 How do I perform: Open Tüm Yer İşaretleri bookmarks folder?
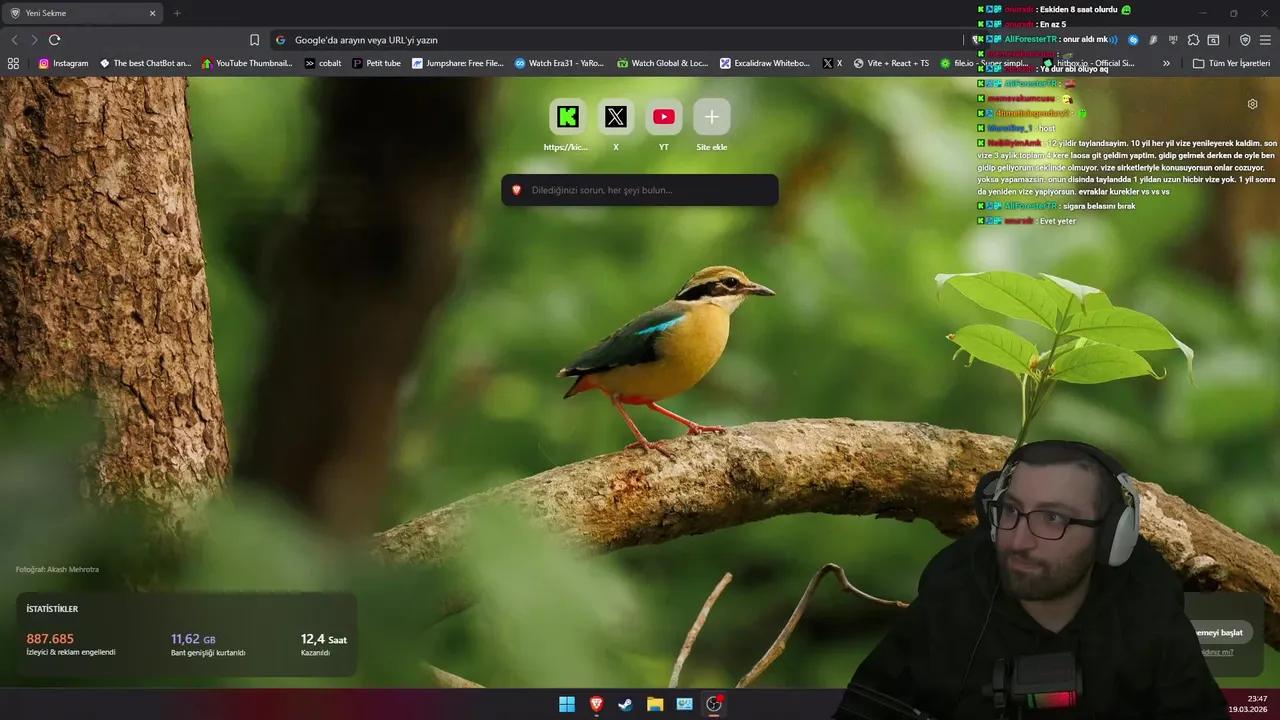(1231, 62)
